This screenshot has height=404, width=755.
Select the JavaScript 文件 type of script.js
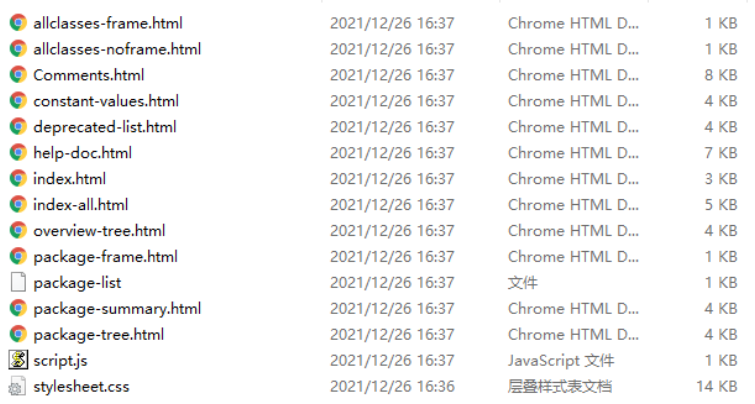point(561,360)
